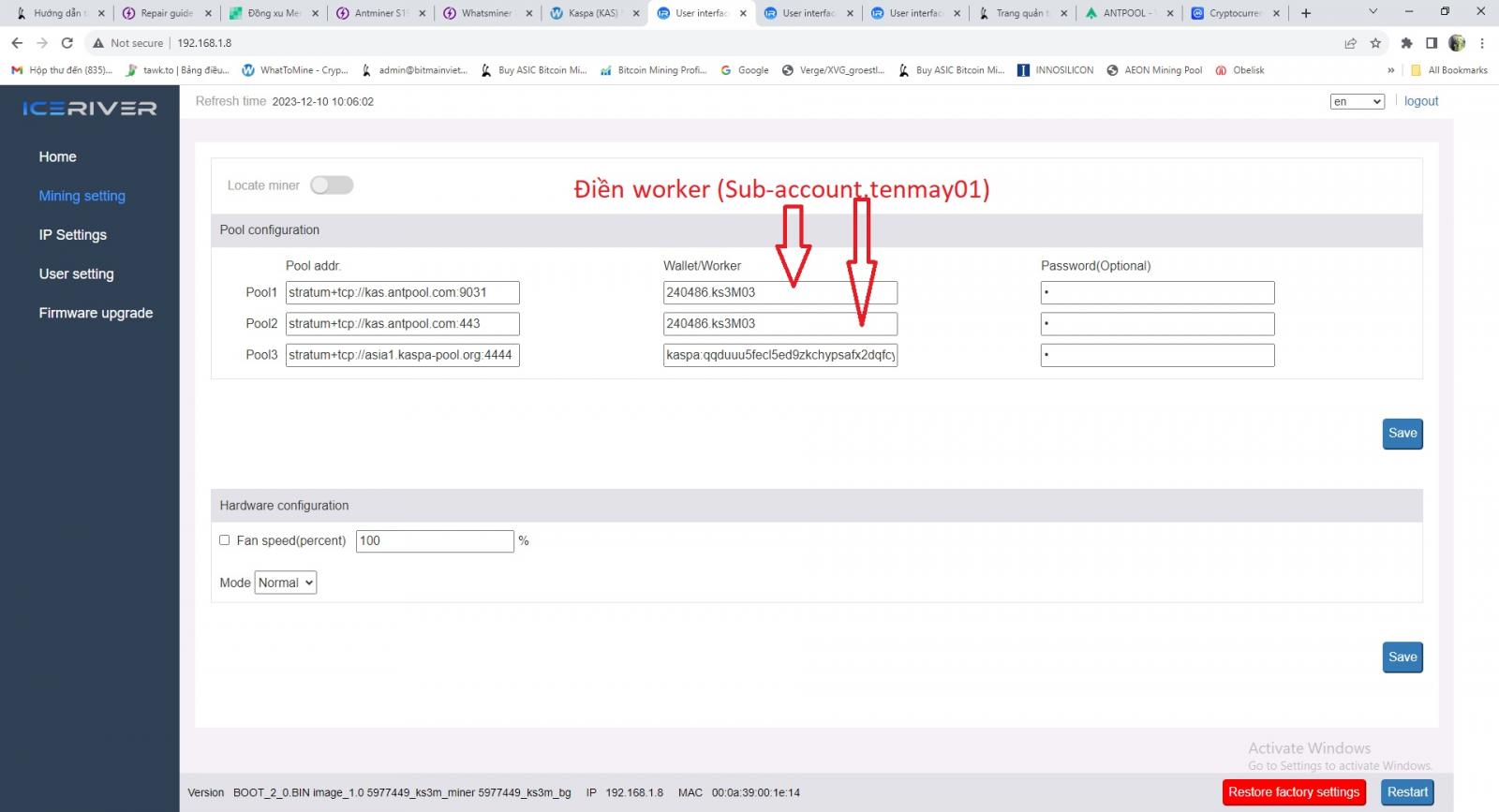
Task: Close the Kaspa (KAS) tab
Action: click(x=636, y=13)
